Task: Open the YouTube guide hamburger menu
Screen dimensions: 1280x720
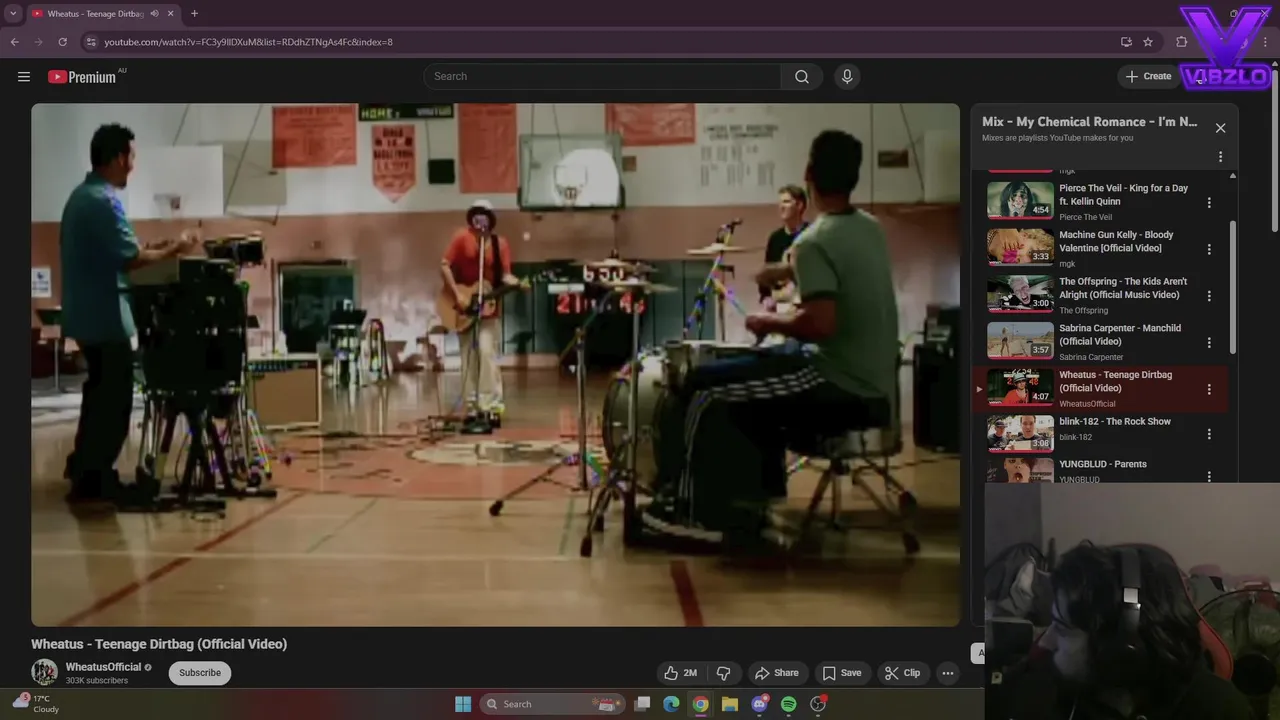Action: click(x=24, y=76)
